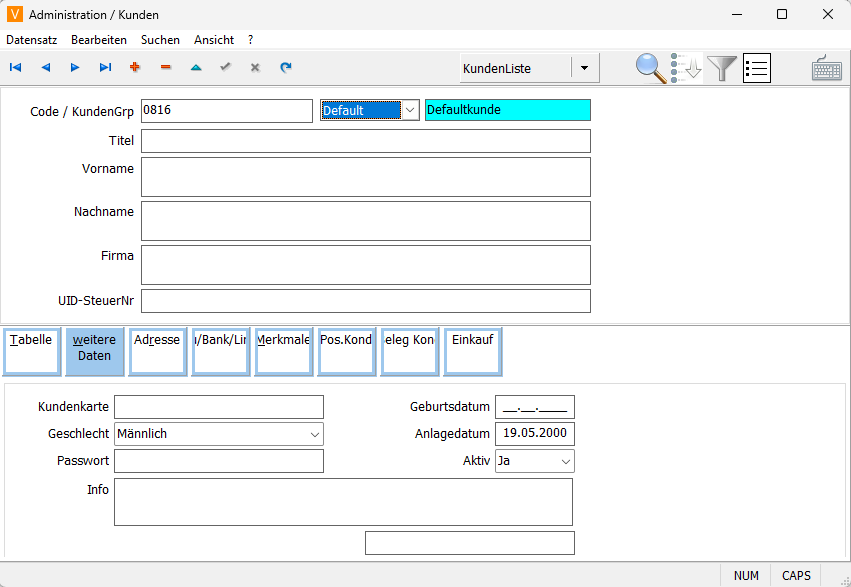
Task: Open the Suchen menu
Action: [160, 40]
